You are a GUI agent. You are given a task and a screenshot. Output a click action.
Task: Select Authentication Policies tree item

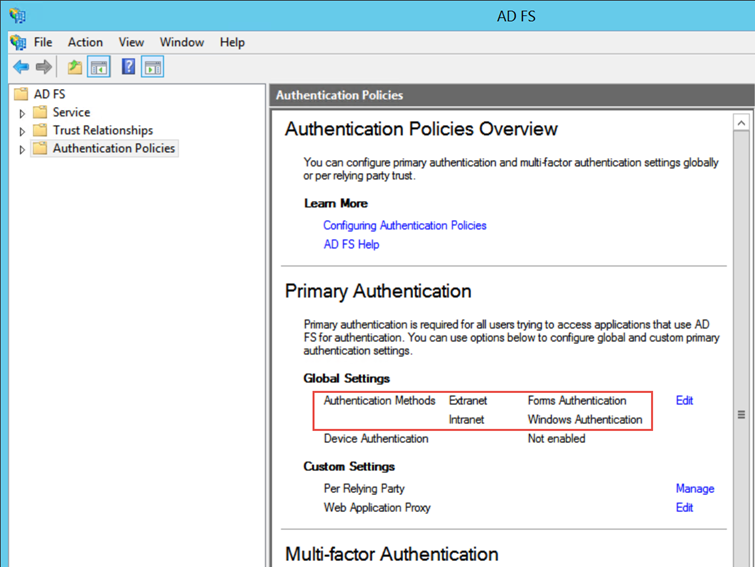[x=114, y=148]
